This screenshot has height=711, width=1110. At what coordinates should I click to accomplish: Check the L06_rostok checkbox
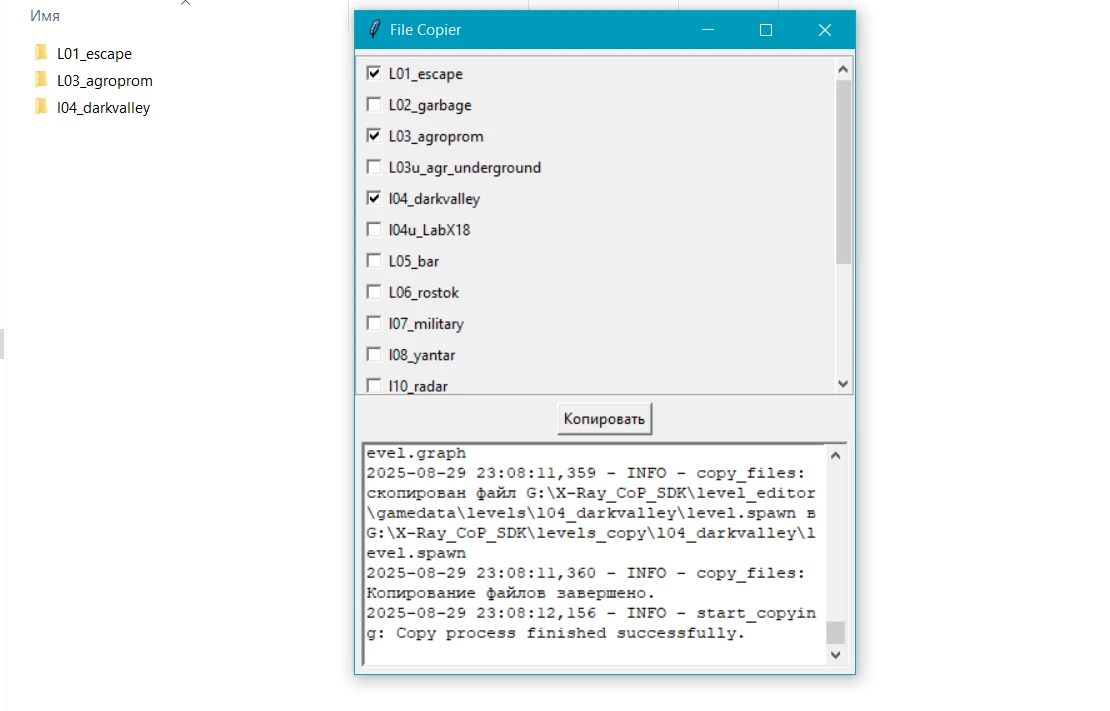(374, 292)
